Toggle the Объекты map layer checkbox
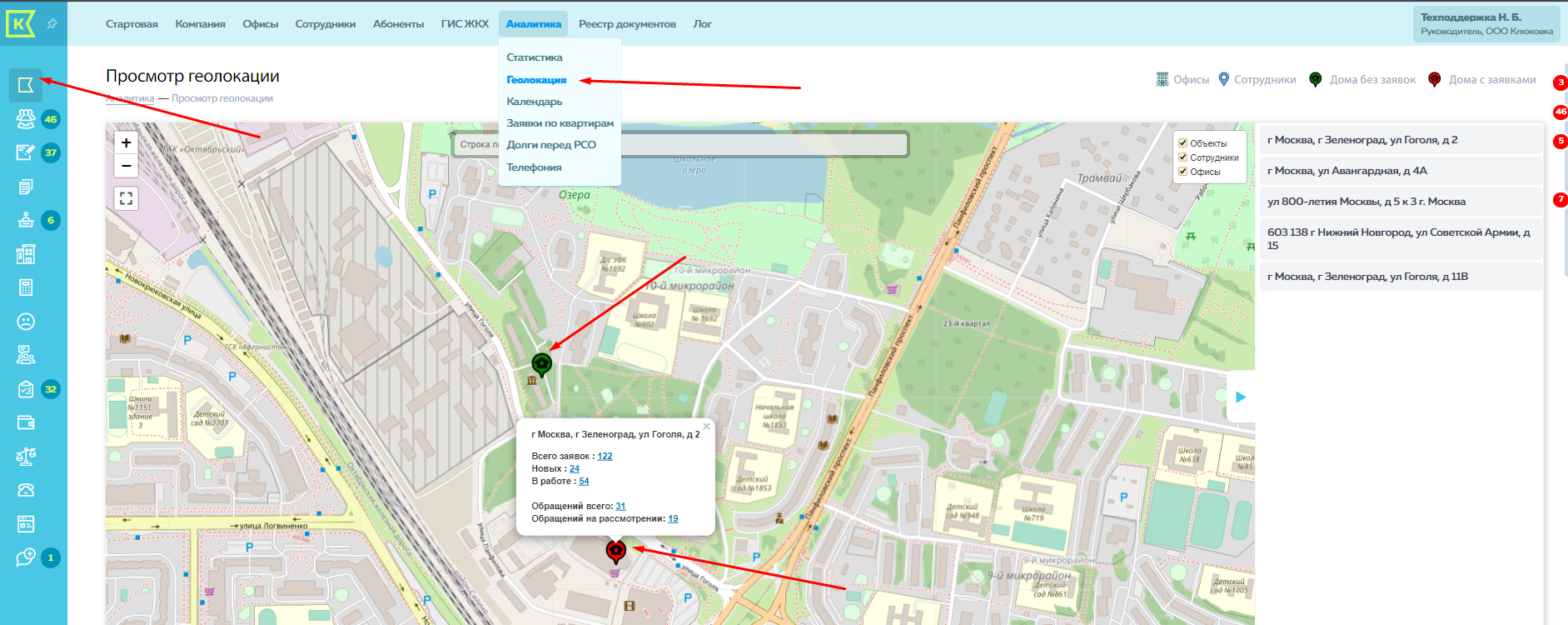The height and width of the screenshot is (625, 1568). pos(1182,143)
